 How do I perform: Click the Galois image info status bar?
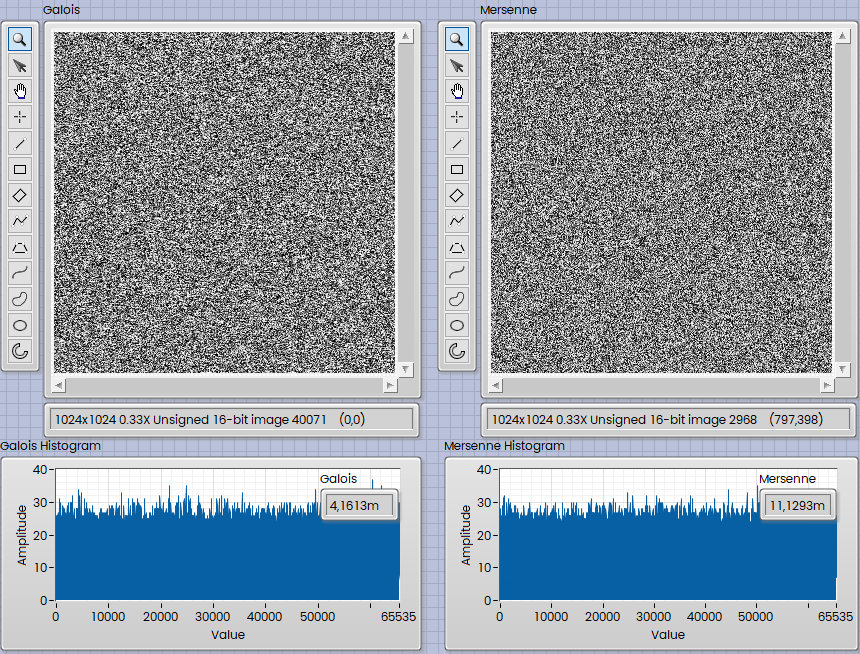click(231, 420)
